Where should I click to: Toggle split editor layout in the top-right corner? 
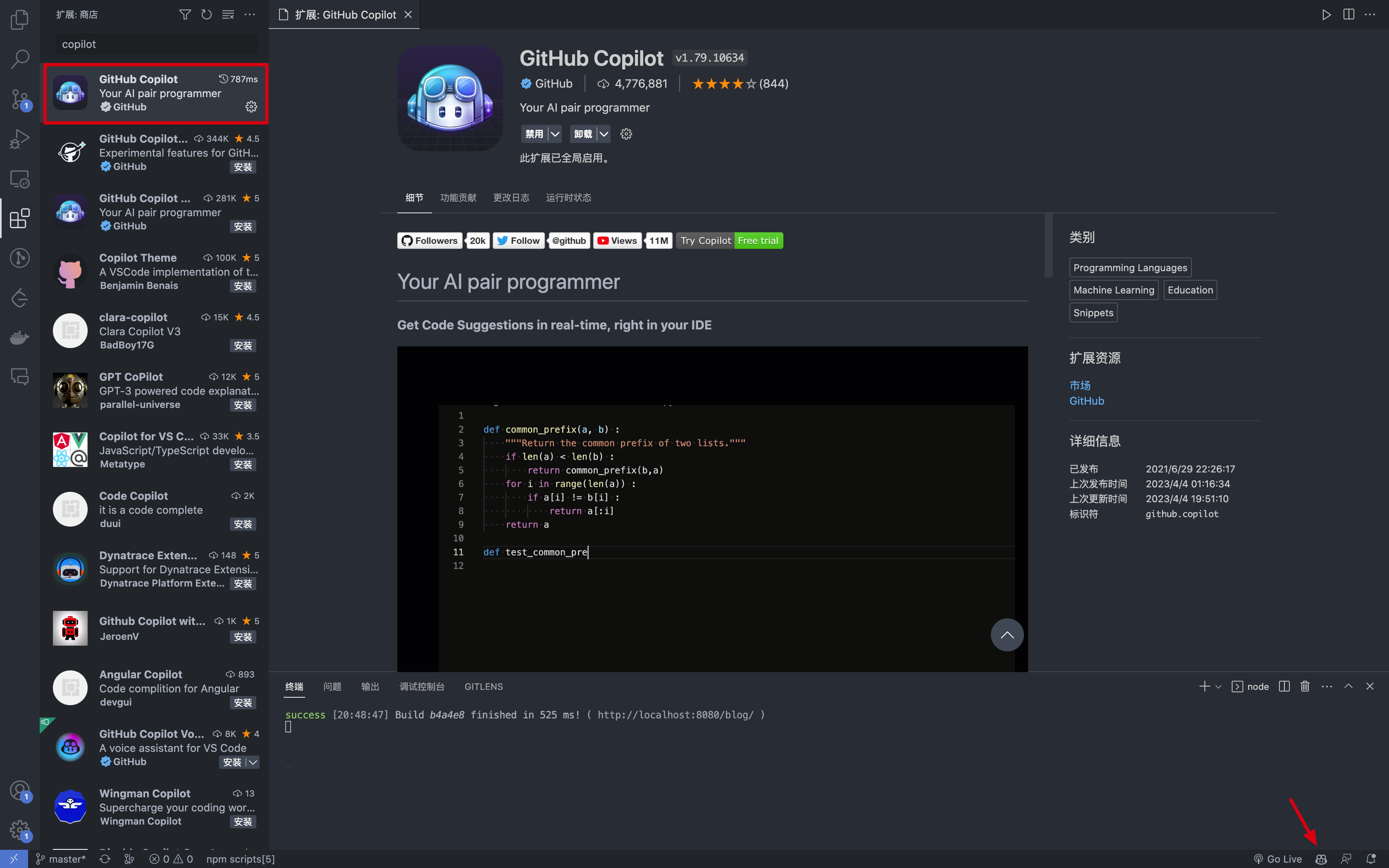click(1348, 14)
